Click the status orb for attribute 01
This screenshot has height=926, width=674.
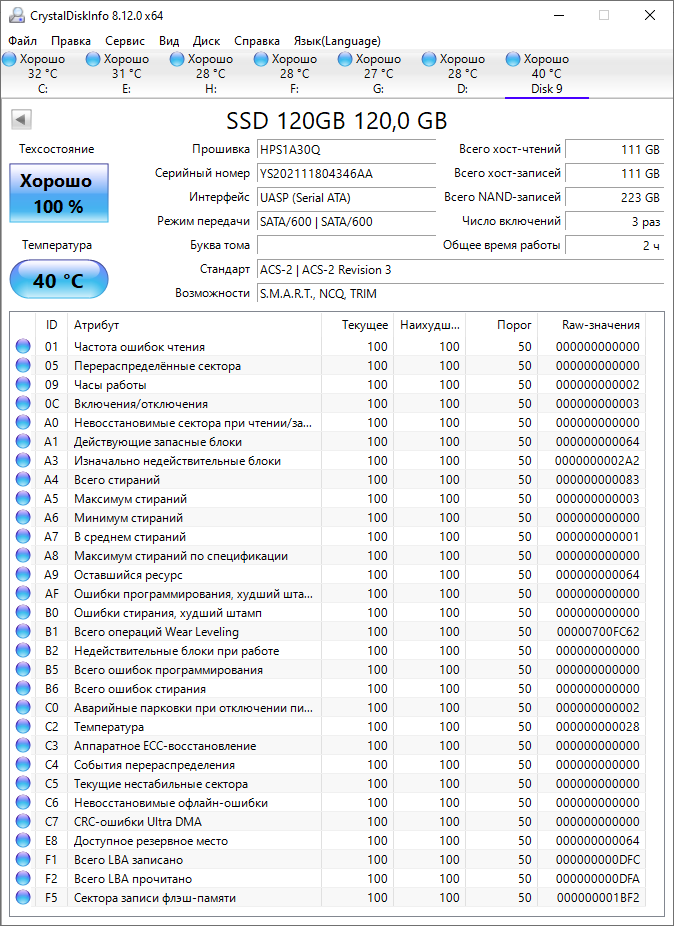[x=23, y=347]
